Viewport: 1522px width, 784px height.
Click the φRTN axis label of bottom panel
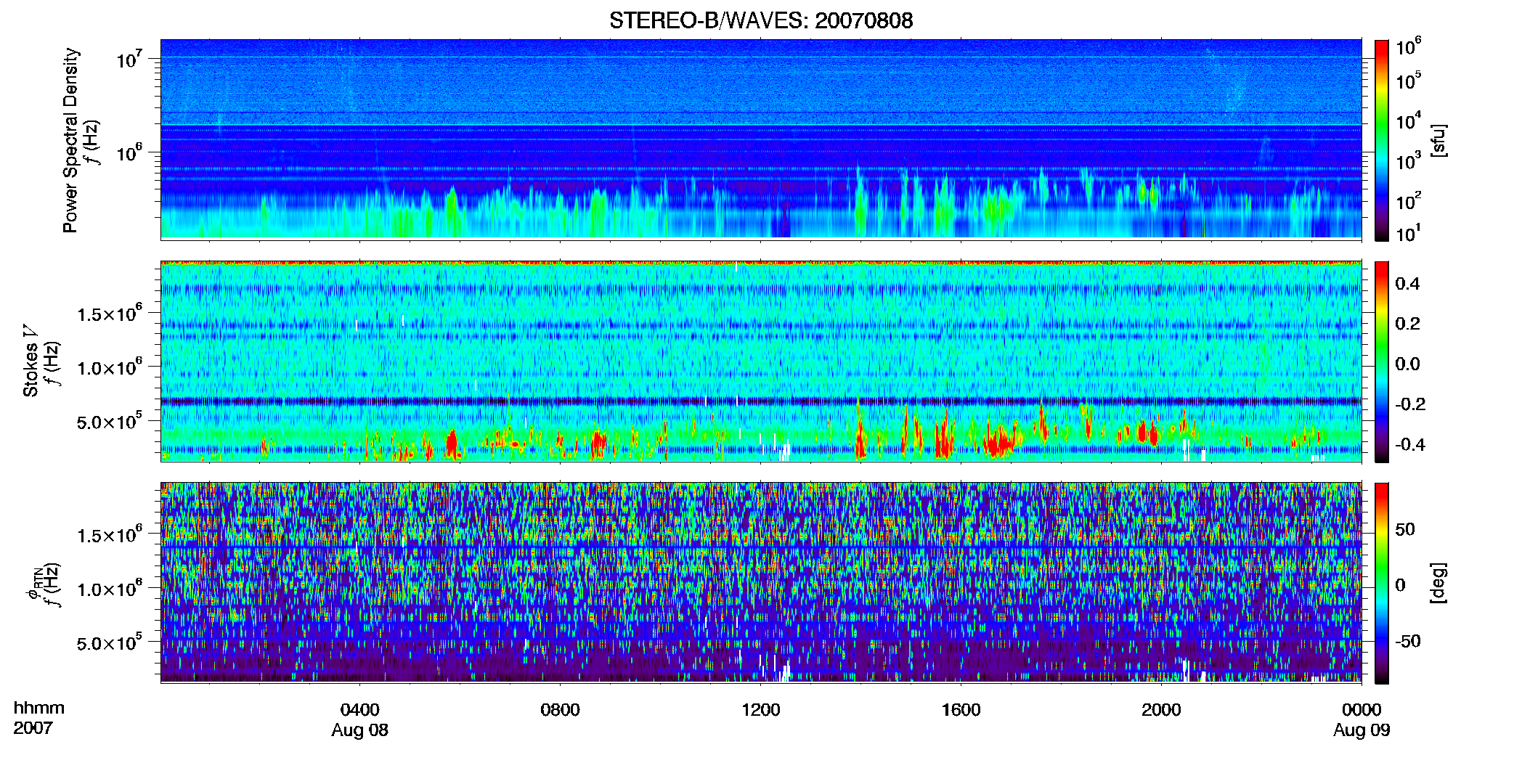tap(33, 581)
